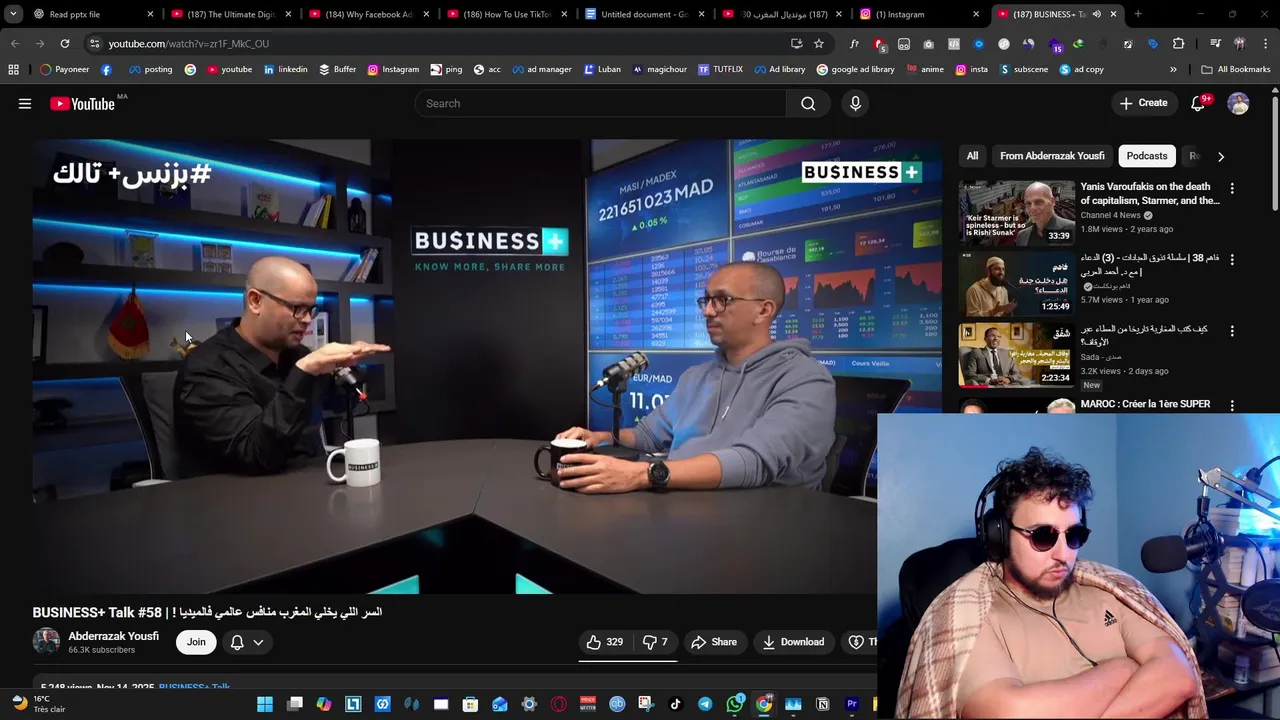Image resolution: width=1280 pixels, height=720 pixels.
Task: Open the Buffer bookmark
Action: point(337,69)
